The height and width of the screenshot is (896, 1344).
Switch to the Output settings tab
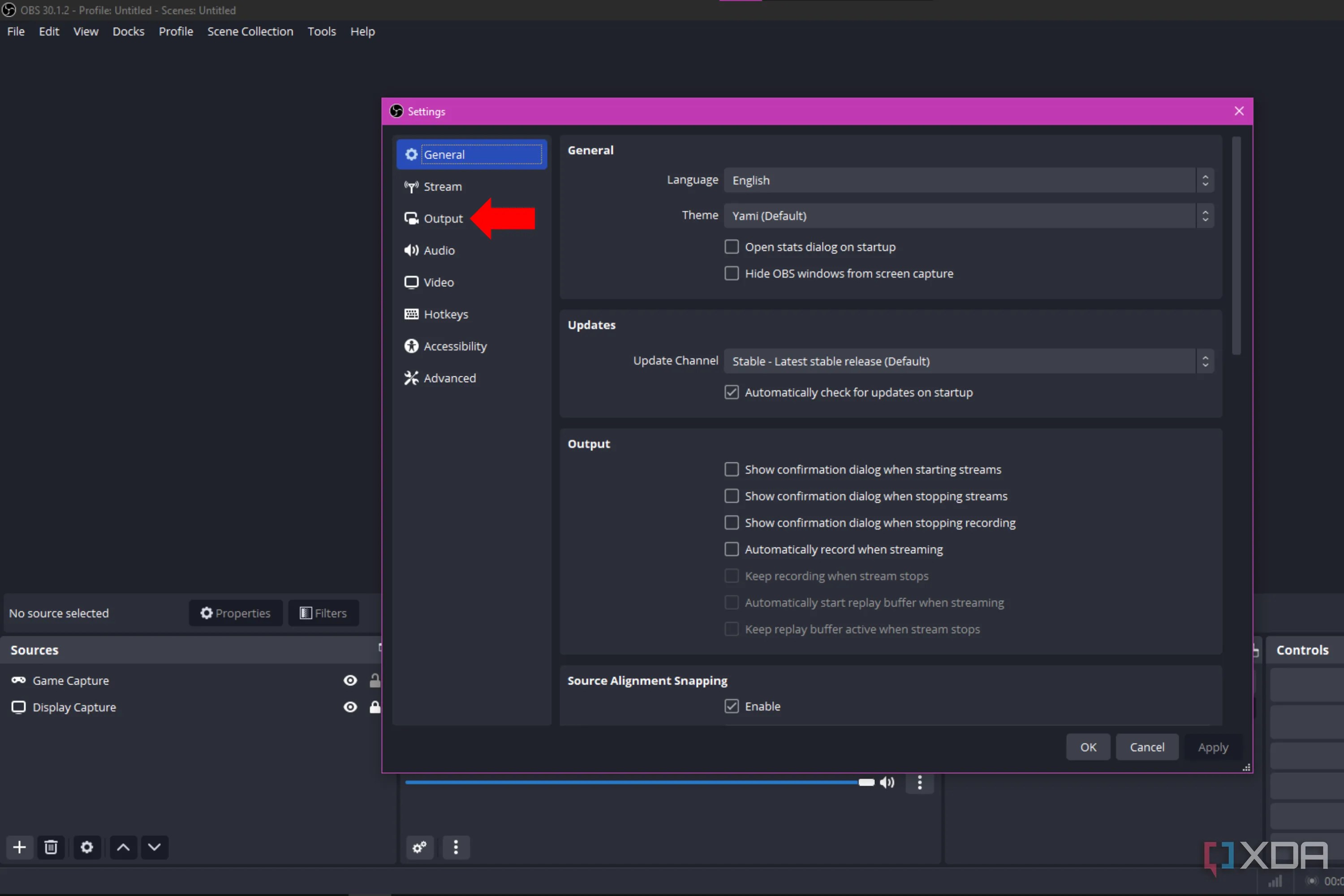[443, 218]
